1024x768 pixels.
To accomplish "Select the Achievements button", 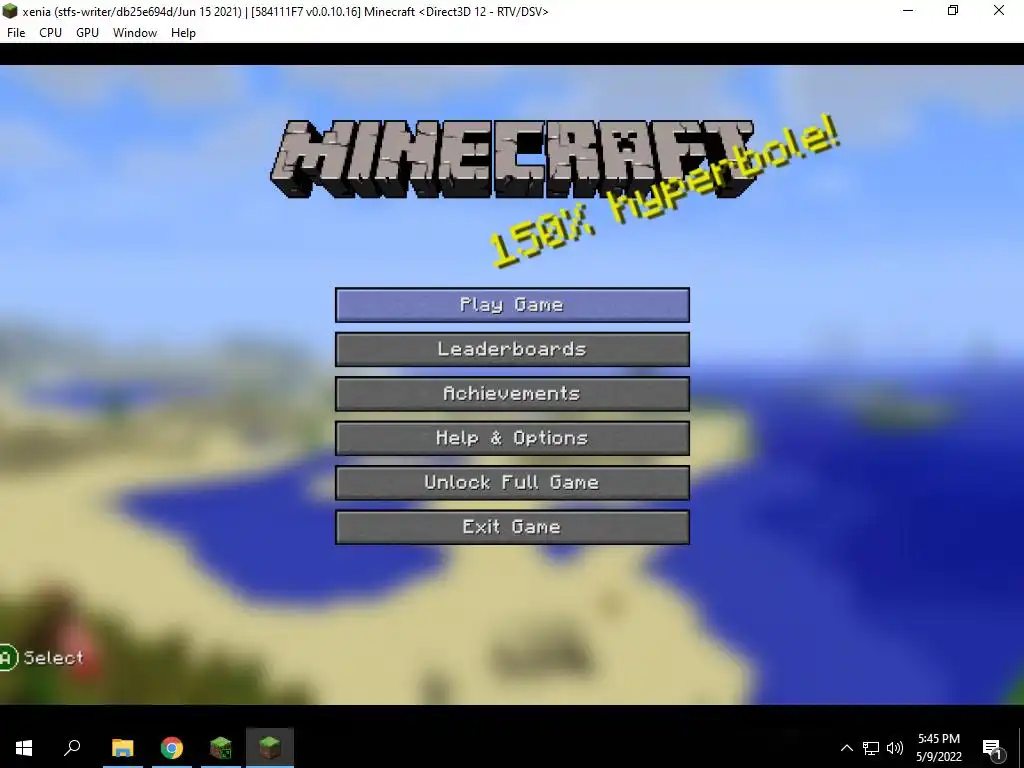I will 512,394.
